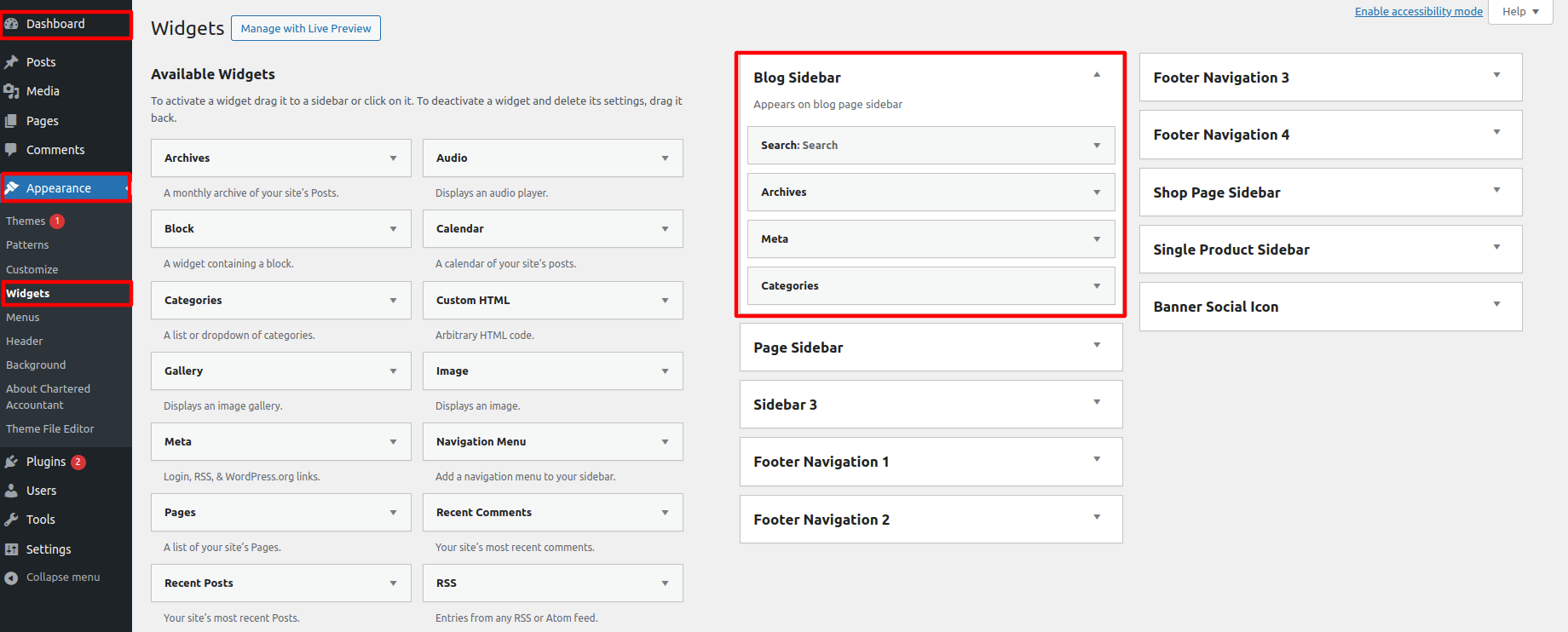Viewport: 1568px width, 632px height.
Task: Click the Settings icon in sidebar
Action: (12, 549)
